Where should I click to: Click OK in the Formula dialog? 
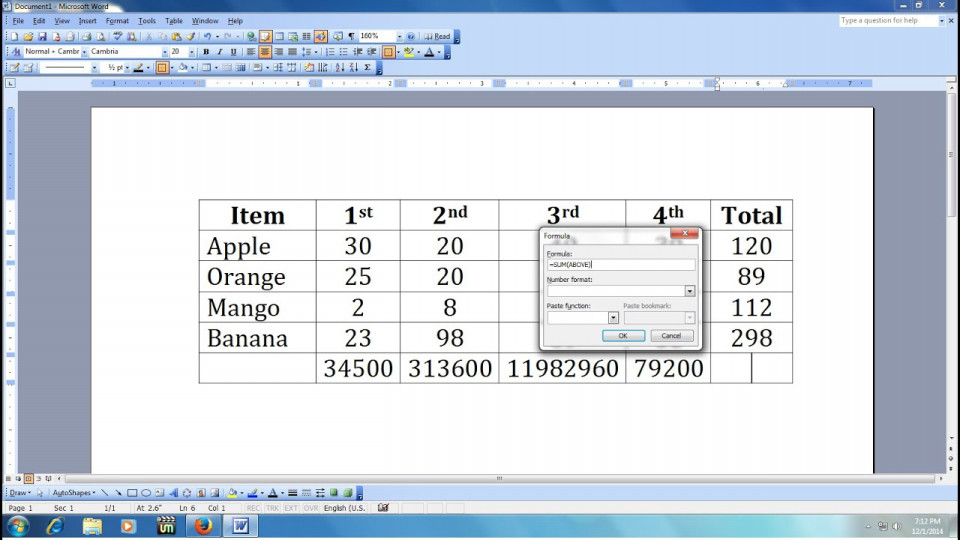623,336
